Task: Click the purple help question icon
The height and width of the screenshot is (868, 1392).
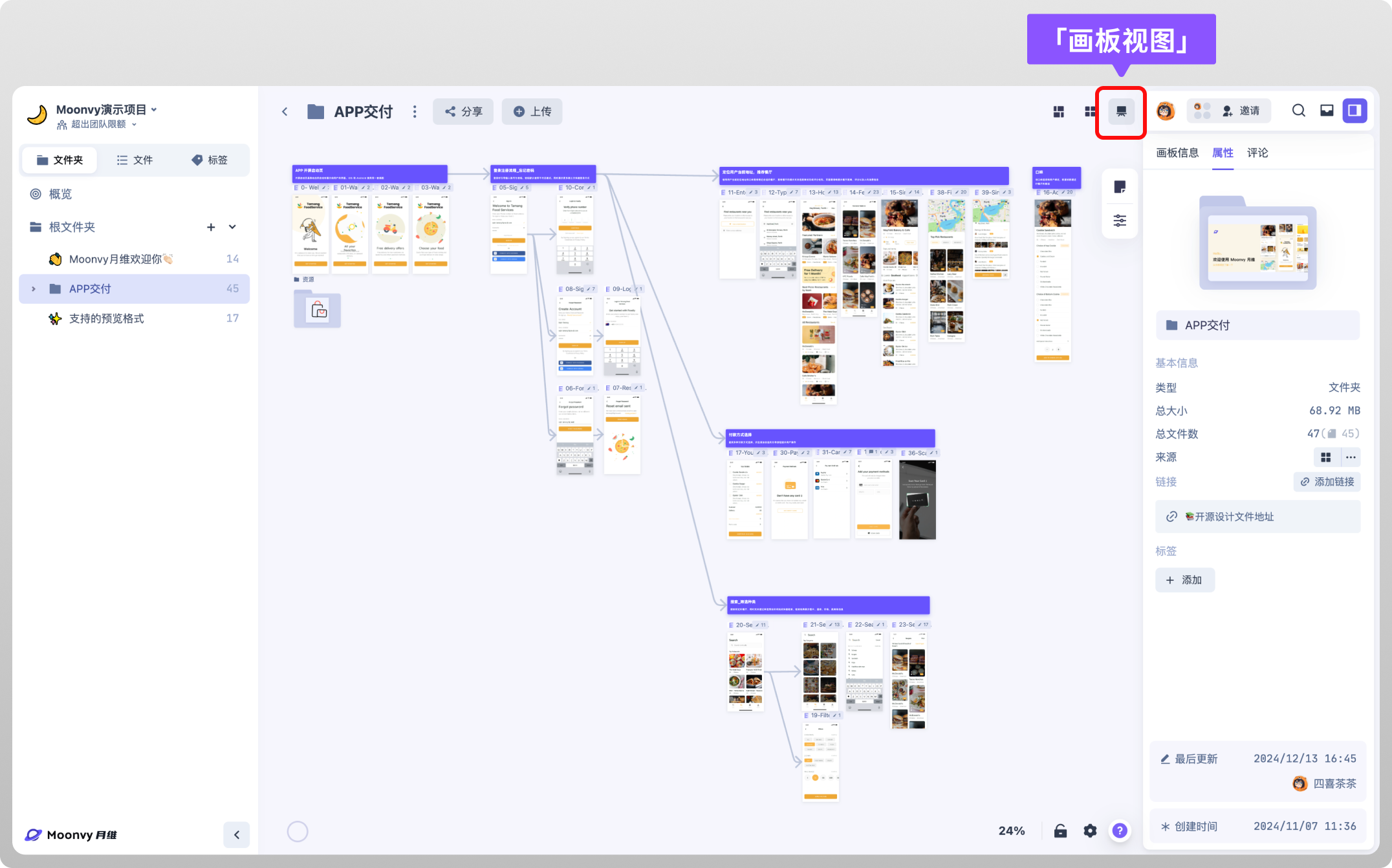Action: tap(1120, 830)
